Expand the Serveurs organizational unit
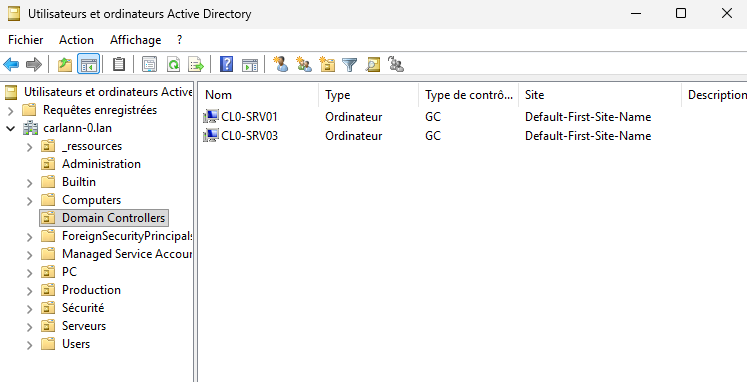This screenshot has width=747, height=382. (30, 327)
